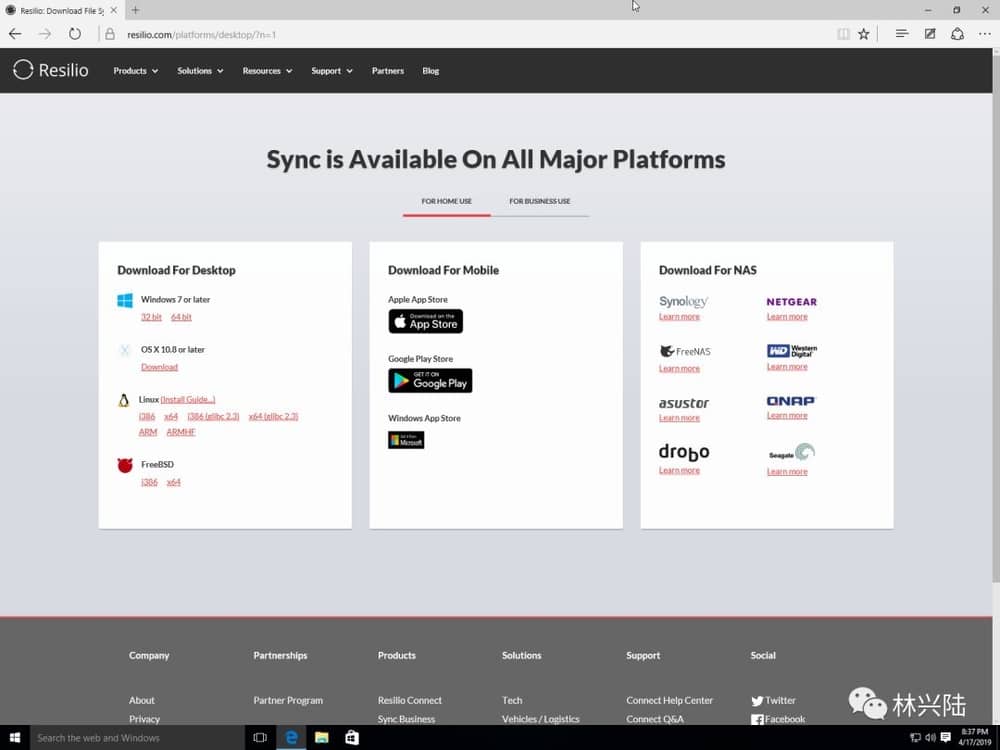The image size is (1000, 750).
Task: Click the FreeBSD red devil icon
Action: pyautogui.click(x=125, y=466)
